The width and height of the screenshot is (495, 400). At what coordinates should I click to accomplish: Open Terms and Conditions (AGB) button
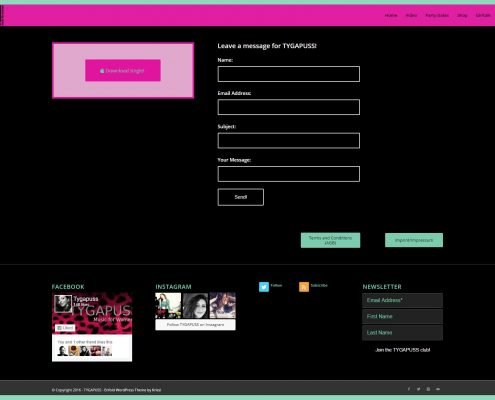[330, 240]
